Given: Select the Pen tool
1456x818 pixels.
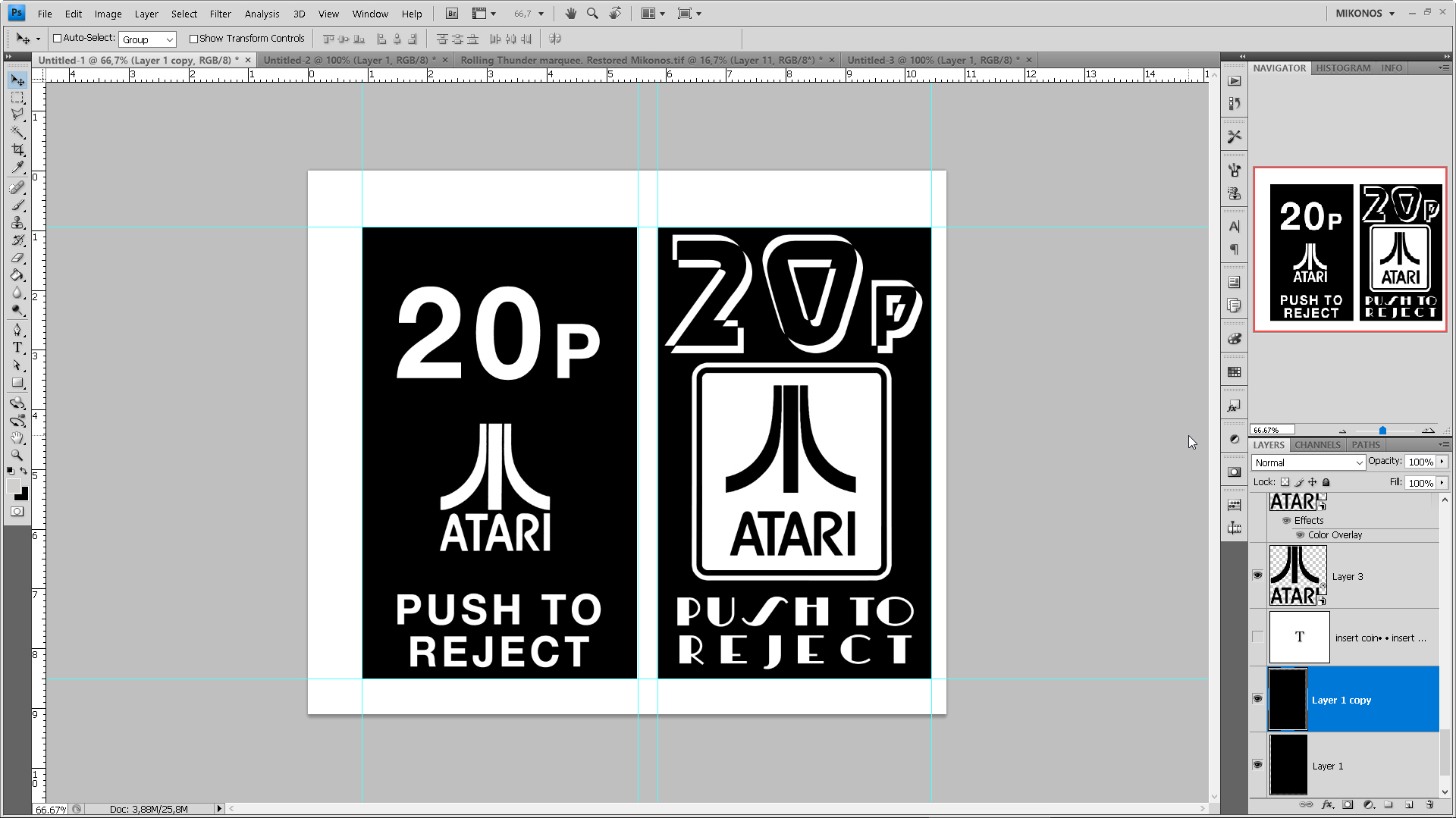Looking at the screenshot, I should pyautogui.click(x=17, y=330).
